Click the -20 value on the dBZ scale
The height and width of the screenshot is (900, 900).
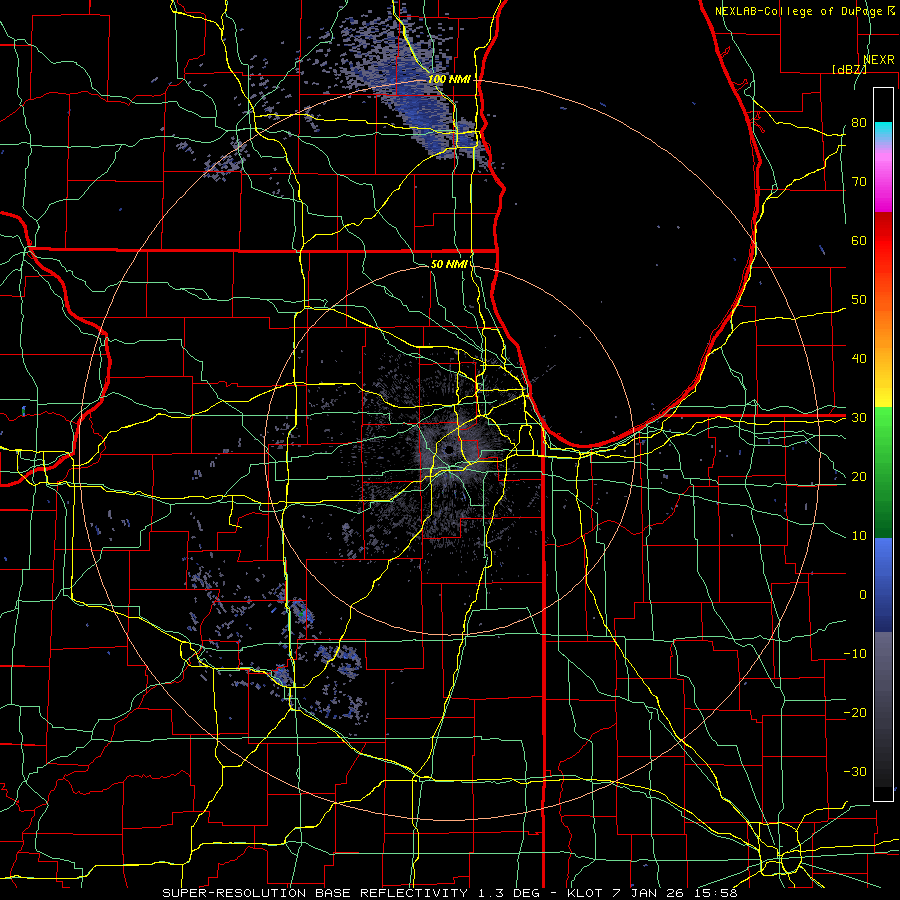pyautogui.click(x=855, y=713)
